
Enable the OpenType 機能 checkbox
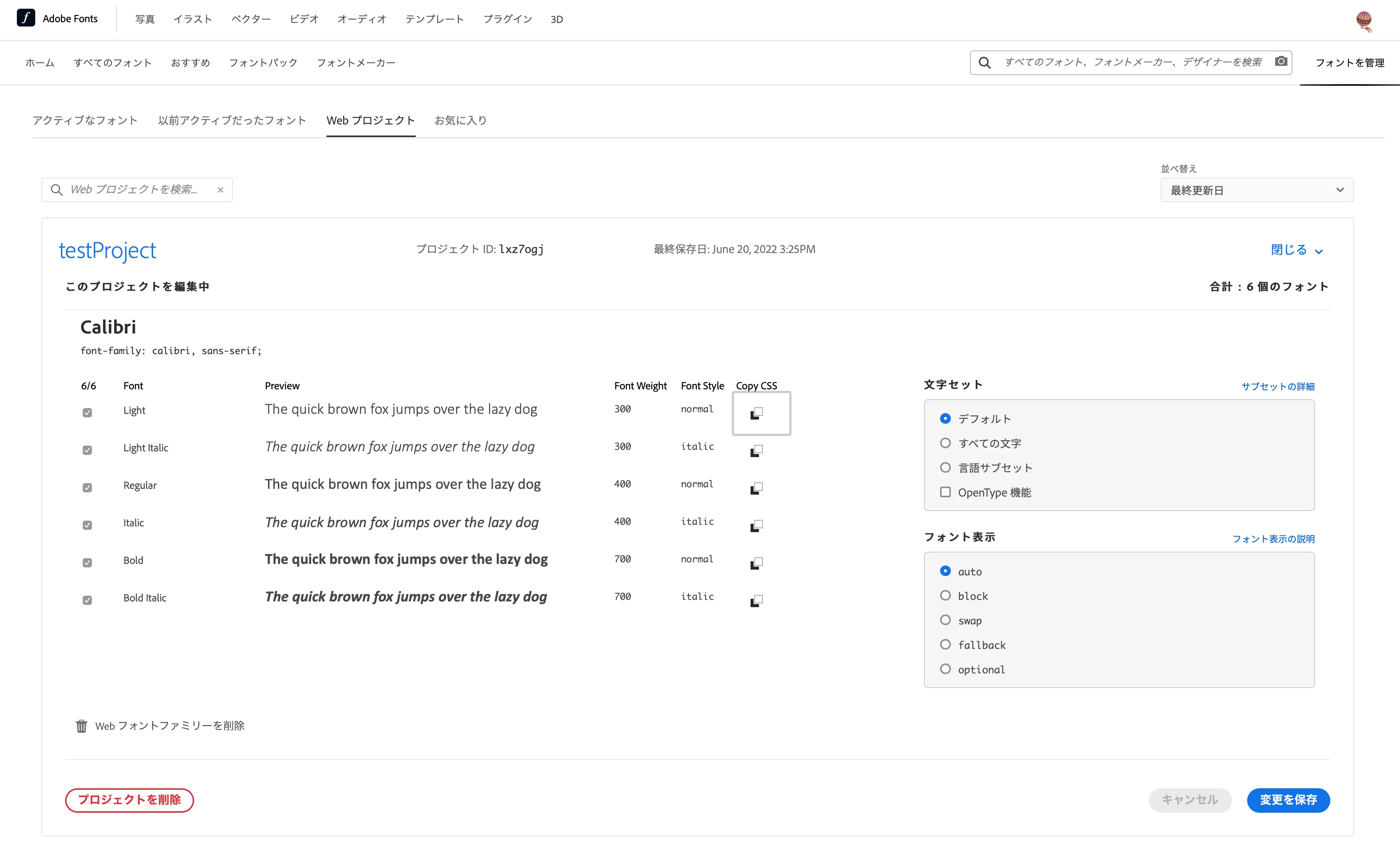[945, 492]
